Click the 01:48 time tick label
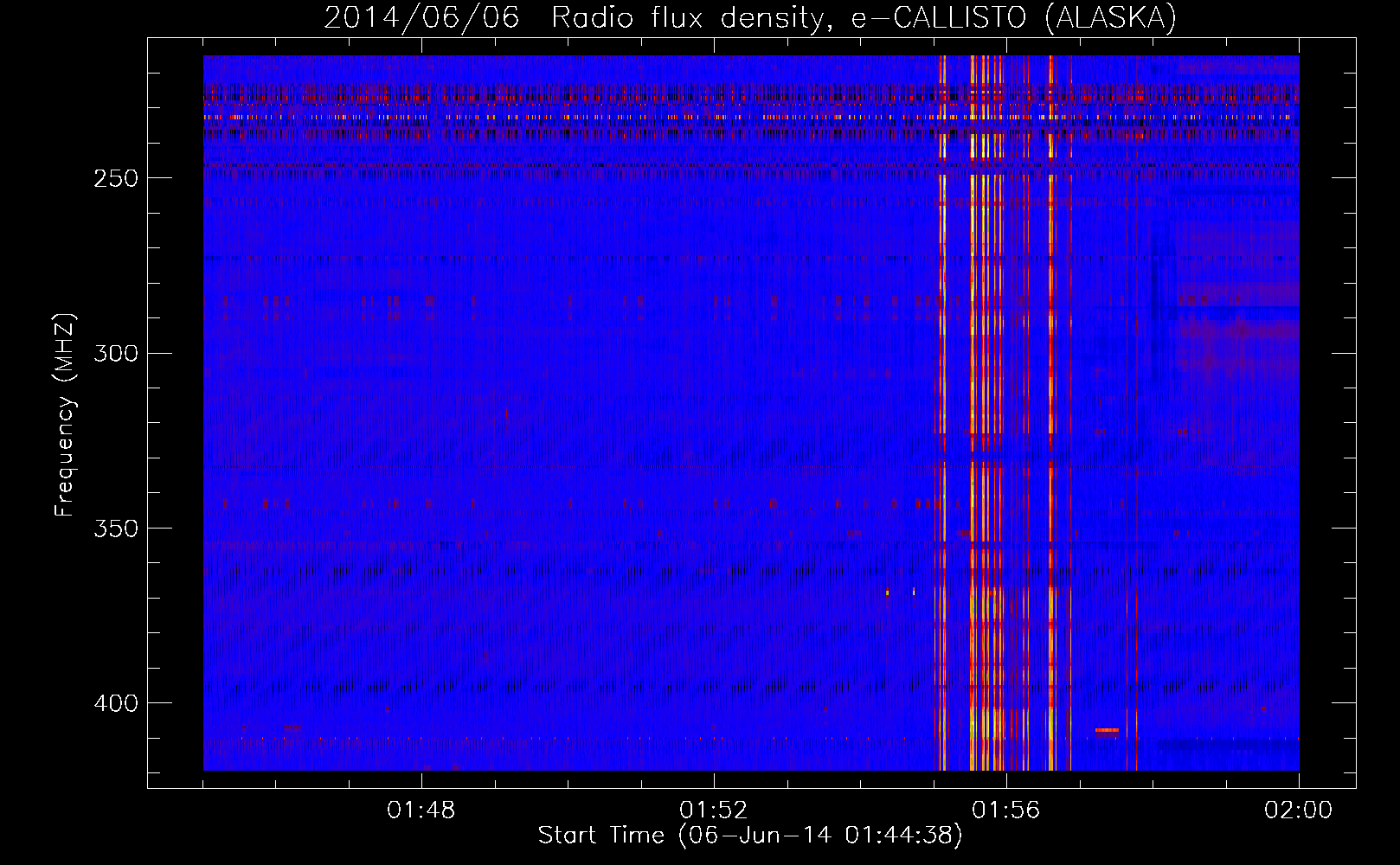The image size is (1400, 865). tap(421, 811)
